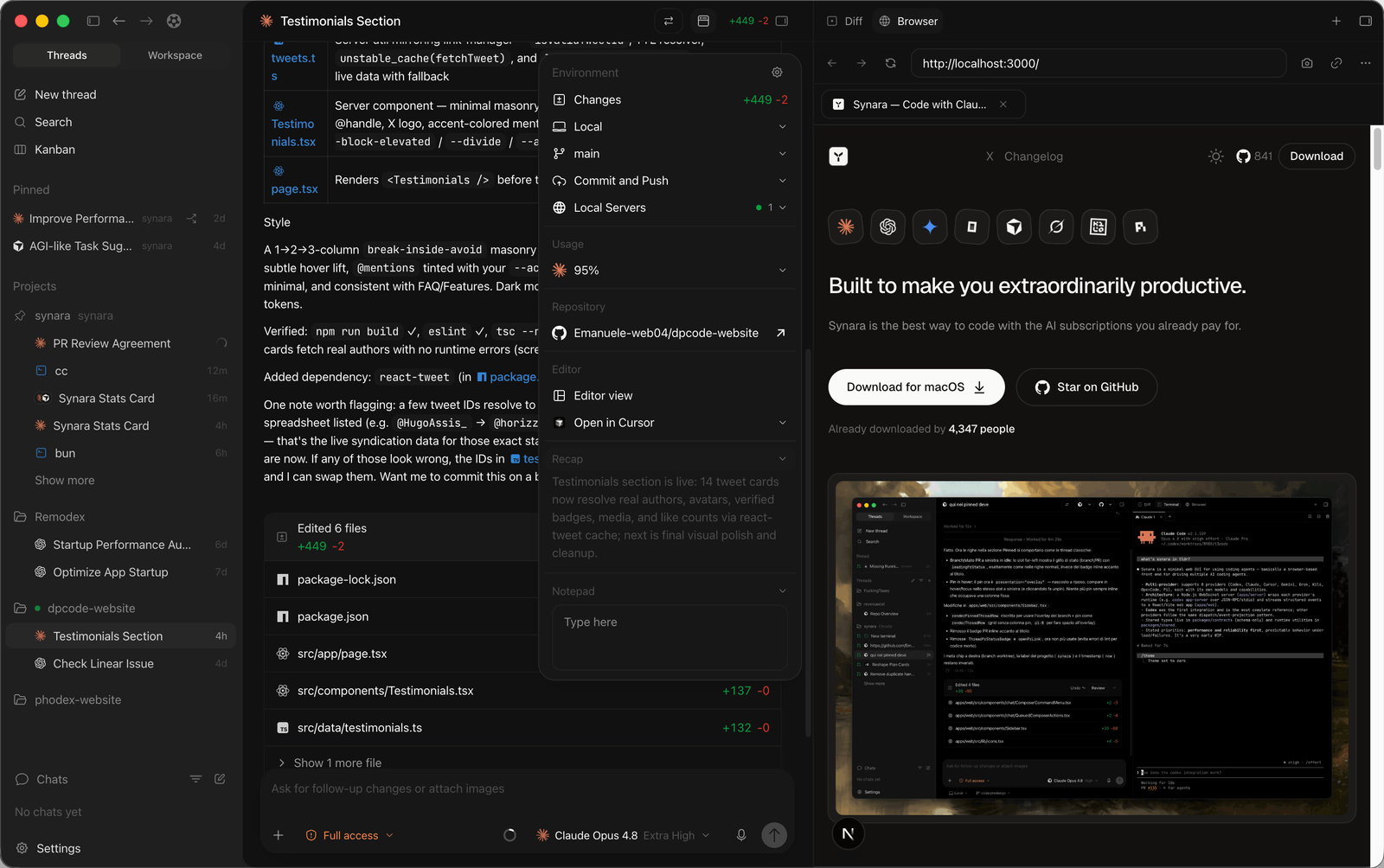
Task: Switch to the Diff tab
Action: 845,21
